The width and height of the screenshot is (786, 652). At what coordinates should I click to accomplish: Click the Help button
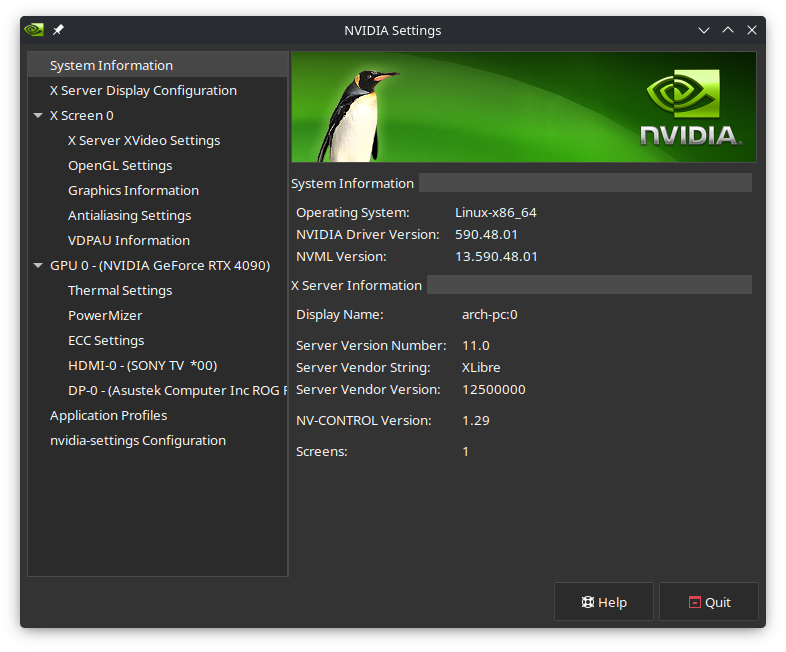tap(604, 602)
